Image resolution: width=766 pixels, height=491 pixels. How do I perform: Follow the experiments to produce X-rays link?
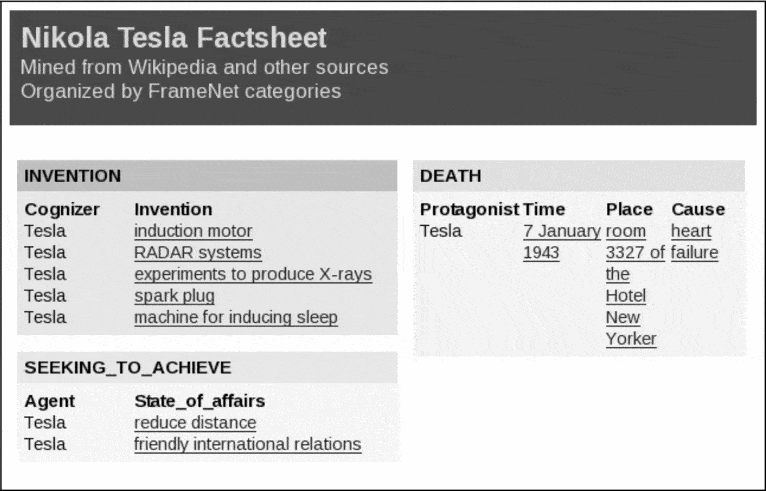coord(253,274)
